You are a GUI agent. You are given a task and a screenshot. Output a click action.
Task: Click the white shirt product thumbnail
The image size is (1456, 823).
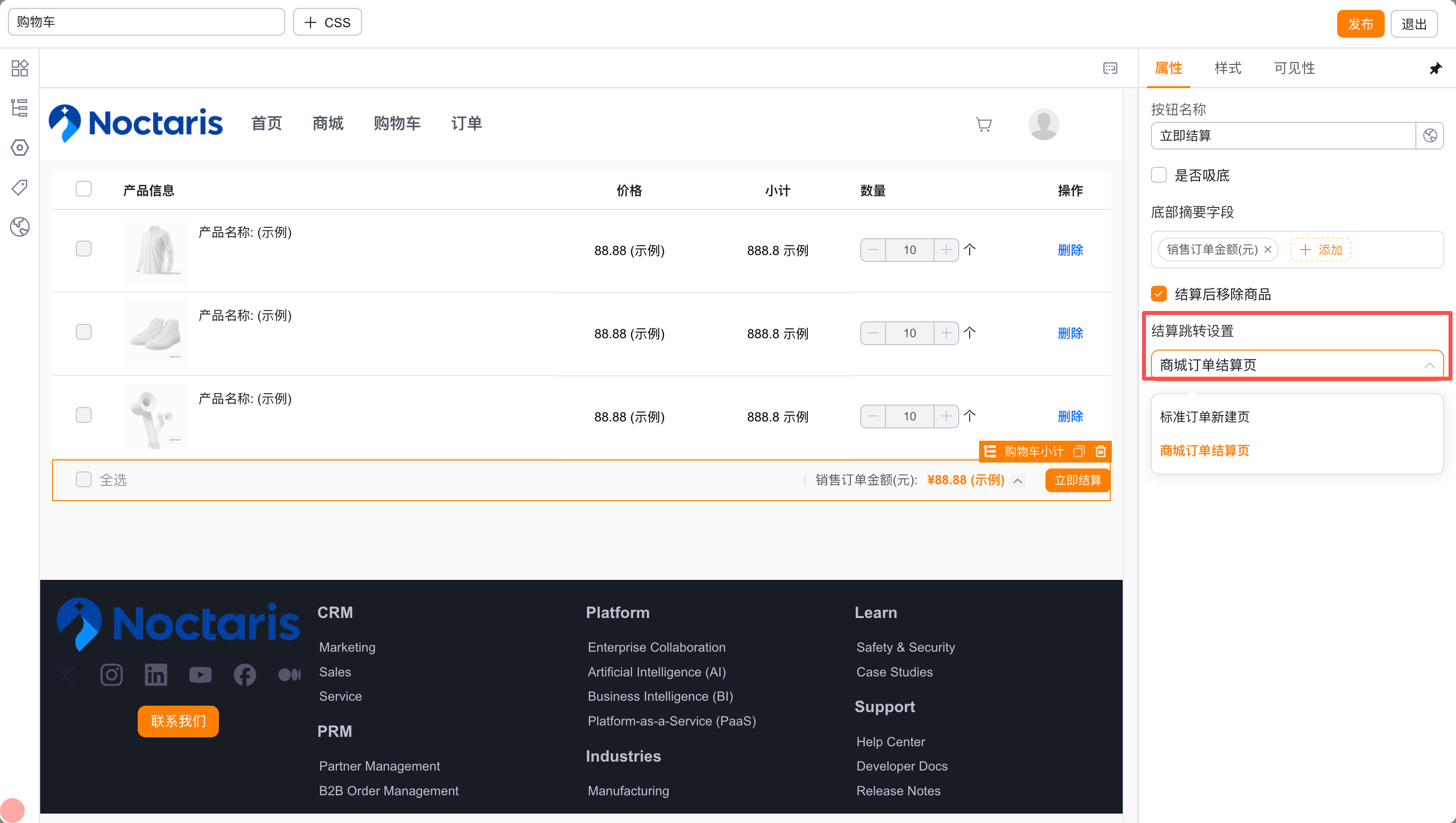coord(156,249)
